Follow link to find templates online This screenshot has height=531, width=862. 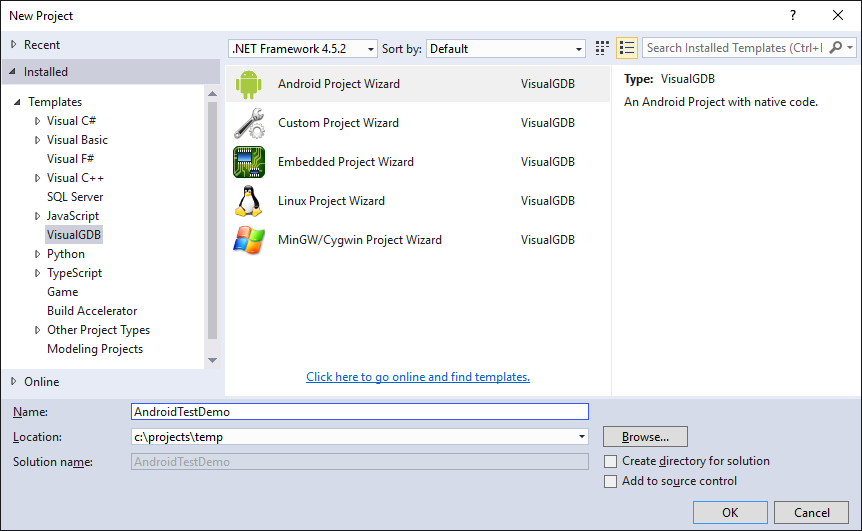click(418, 377)
